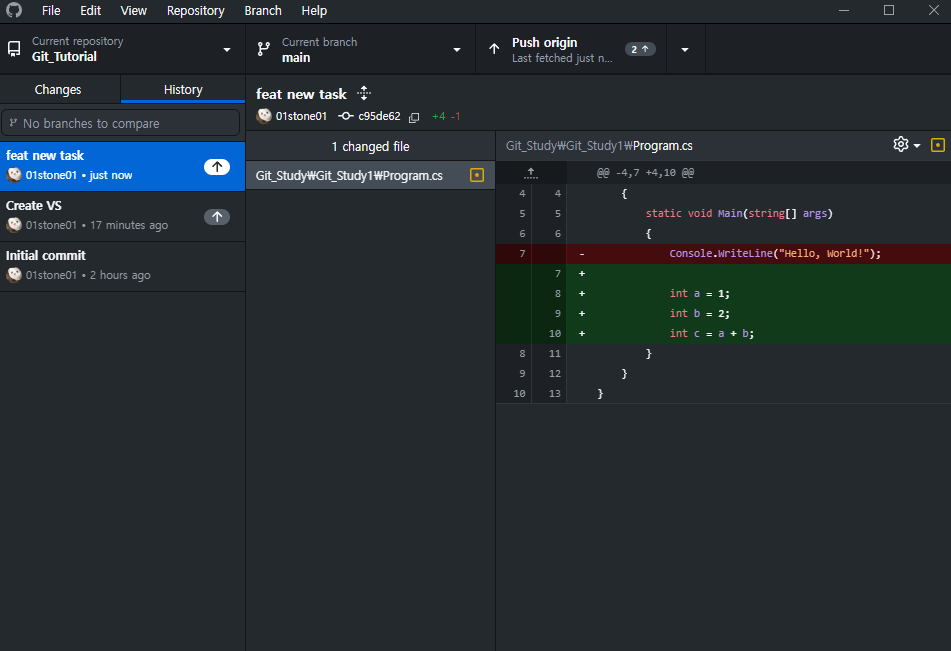This screenshot has height=651, width=951.
Task: Expand the Current branch main dropdown
Action: tap(360, 49)
